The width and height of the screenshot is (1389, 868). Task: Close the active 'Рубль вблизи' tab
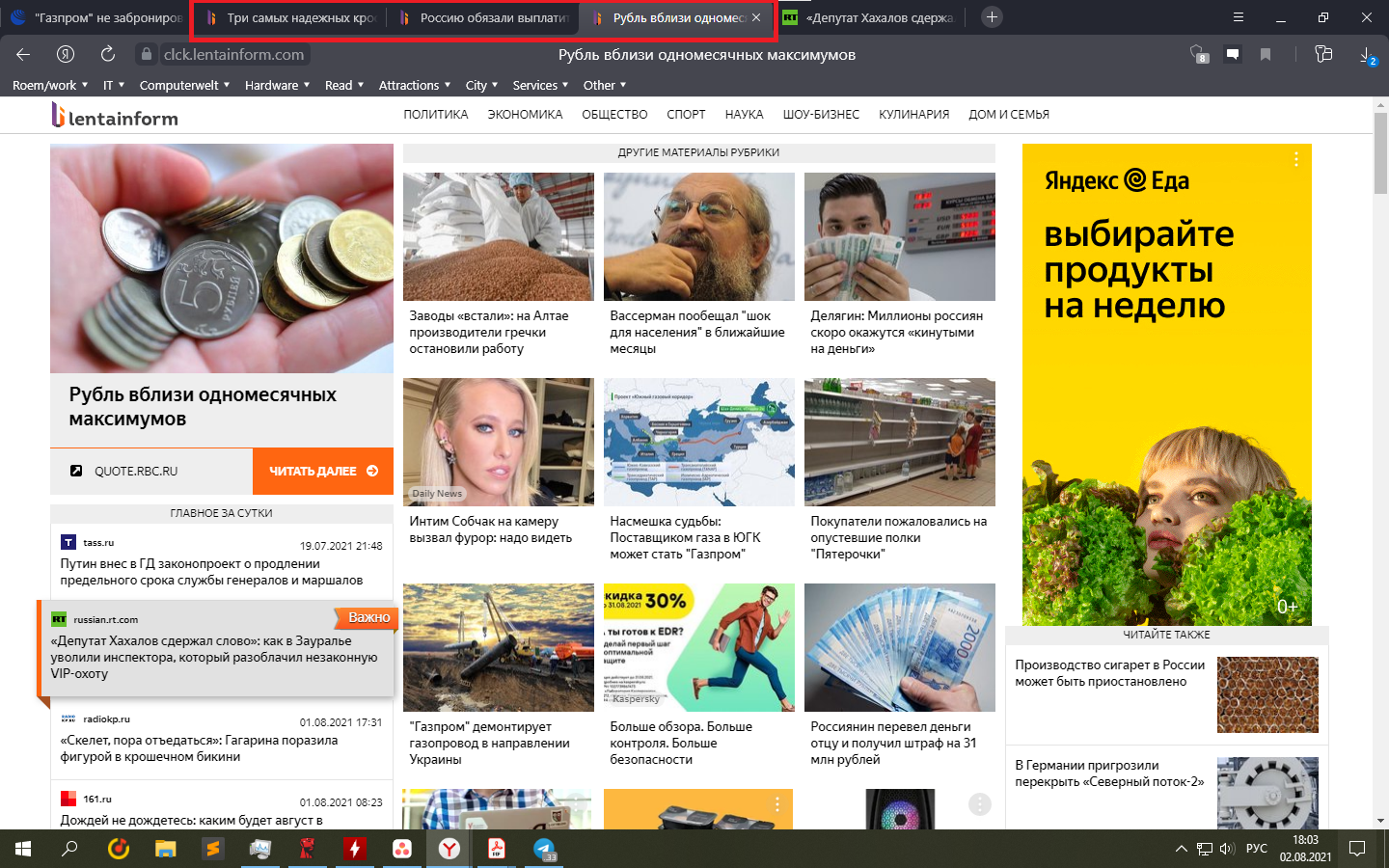coord(756,17)
